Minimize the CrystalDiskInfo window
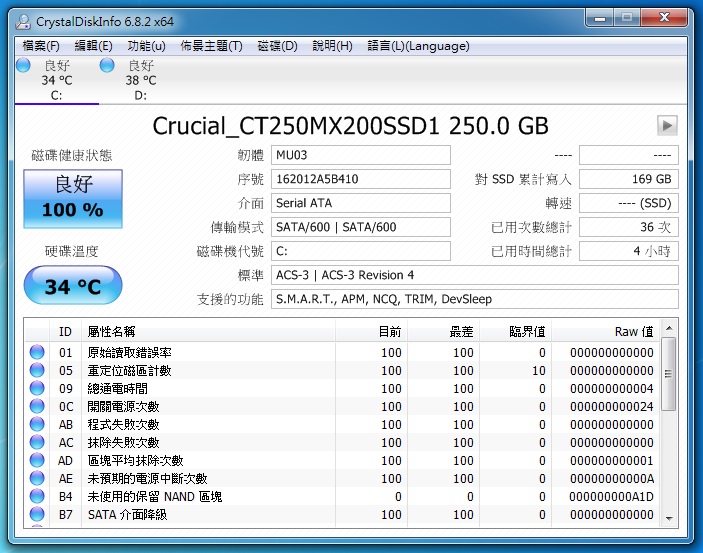 coord(600,18)
